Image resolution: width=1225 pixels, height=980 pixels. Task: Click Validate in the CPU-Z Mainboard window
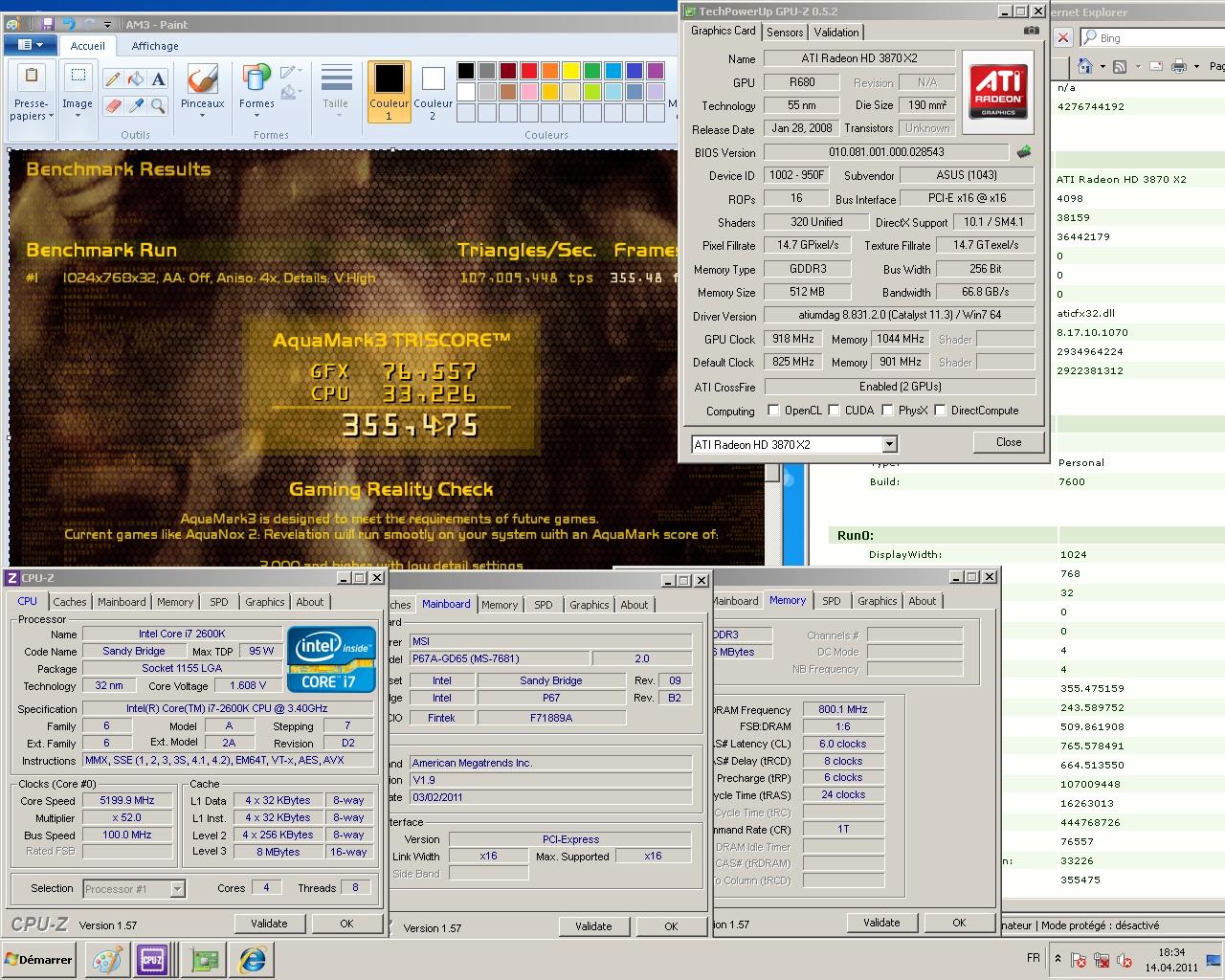pyautogui.click(x=593, y=925)
